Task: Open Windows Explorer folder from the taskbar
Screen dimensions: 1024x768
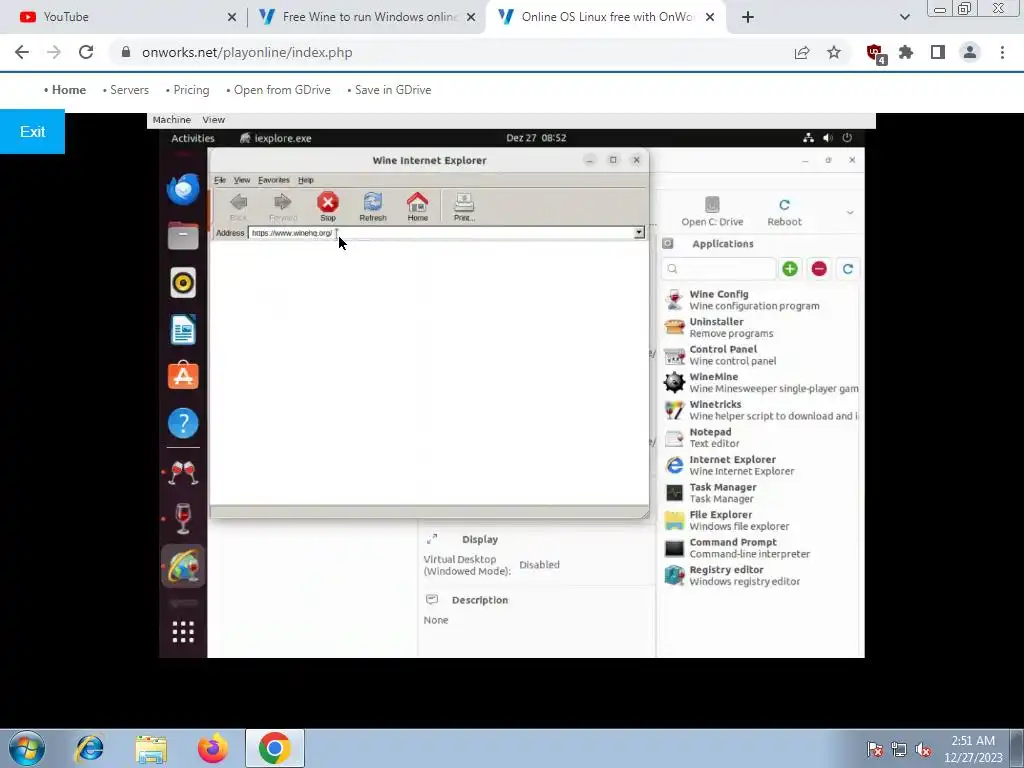Action: 152,748
